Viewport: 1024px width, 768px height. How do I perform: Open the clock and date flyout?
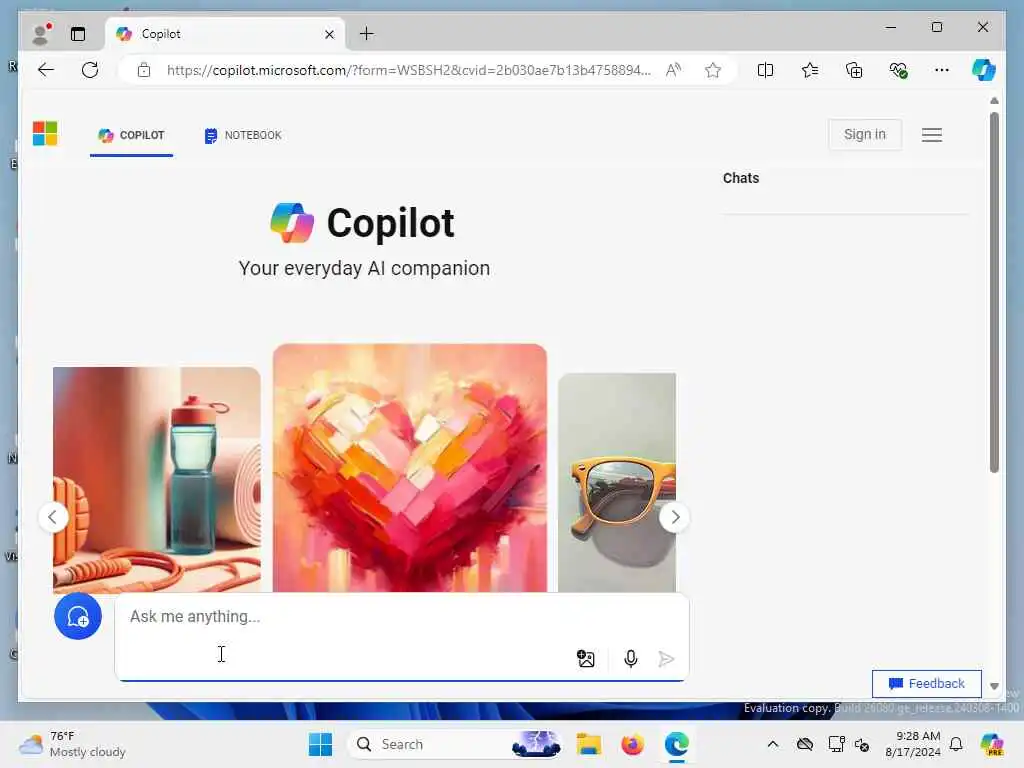(913, 744)
